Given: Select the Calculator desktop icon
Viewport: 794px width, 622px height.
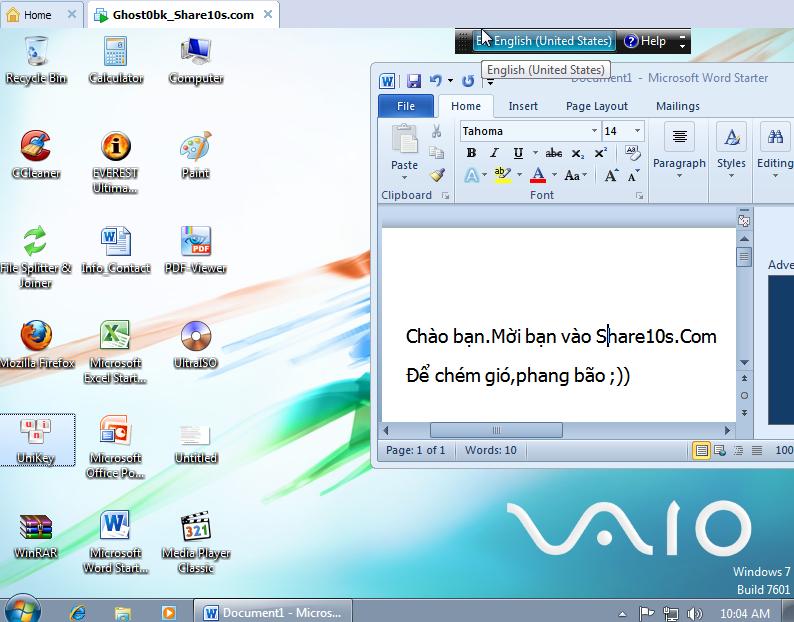Looking at the screenshot, I should pyautogui.click(x=115, y=60).
